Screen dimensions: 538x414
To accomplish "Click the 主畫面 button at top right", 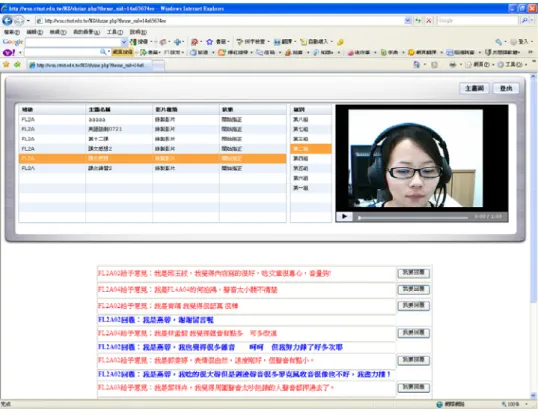I will click(x=474, y=88).
